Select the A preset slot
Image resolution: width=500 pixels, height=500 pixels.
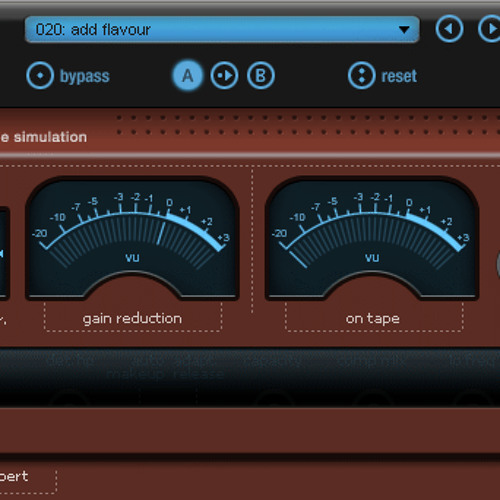tap(188, 75)
